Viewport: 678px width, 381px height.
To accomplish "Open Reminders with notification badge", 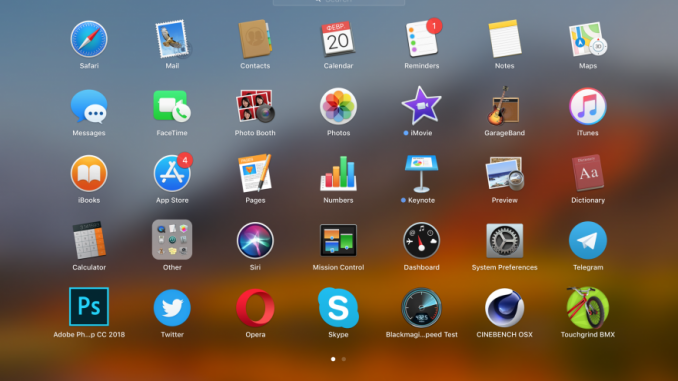I will (422, 39).
